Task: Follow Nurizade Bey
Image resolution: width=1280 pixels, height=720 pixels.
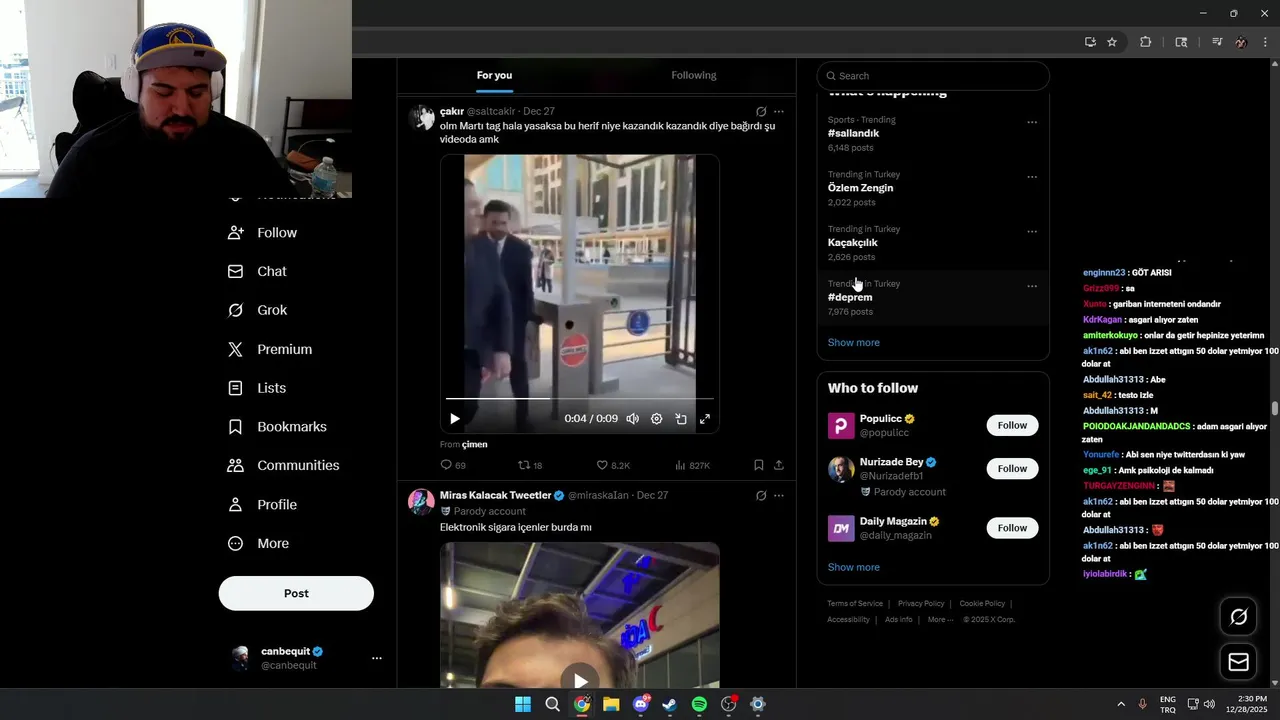Action: point(1012,469)
